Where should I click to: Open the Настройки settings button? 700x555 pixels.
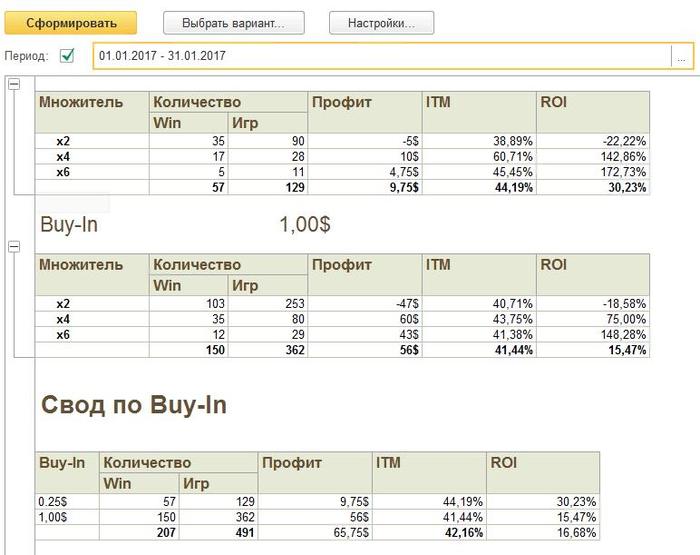click(381, 23)
